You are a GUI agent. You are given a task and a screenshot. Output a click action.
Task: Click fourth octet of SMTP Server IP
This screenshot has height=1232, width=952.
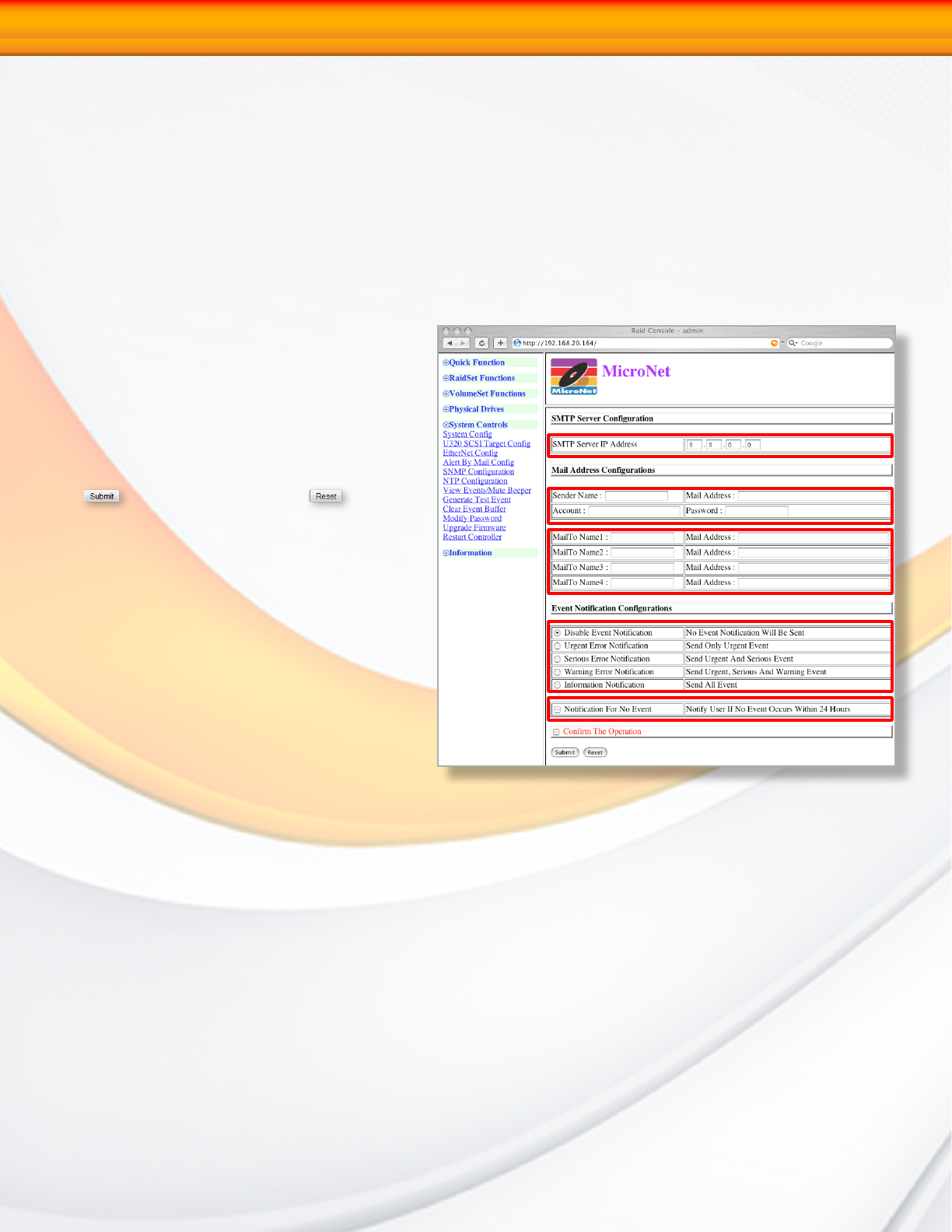[753, 445]
